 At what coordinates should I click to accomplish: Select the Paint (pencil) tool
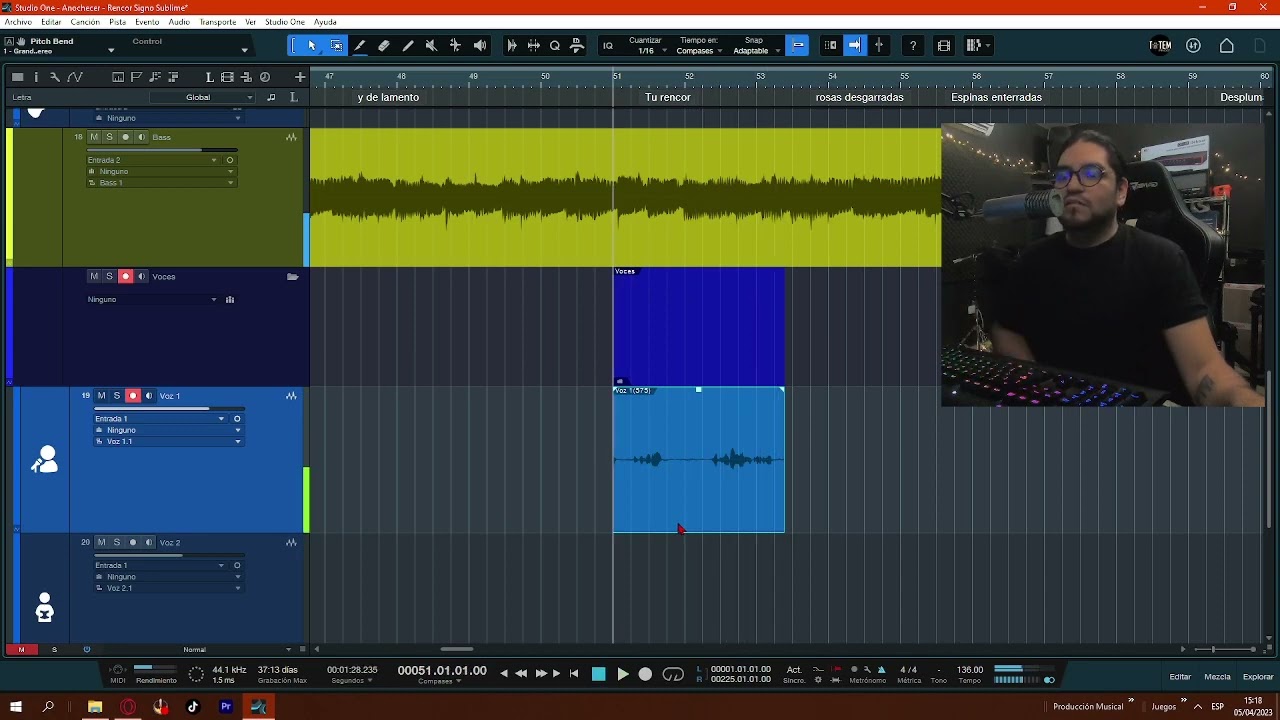coord(408,45)
